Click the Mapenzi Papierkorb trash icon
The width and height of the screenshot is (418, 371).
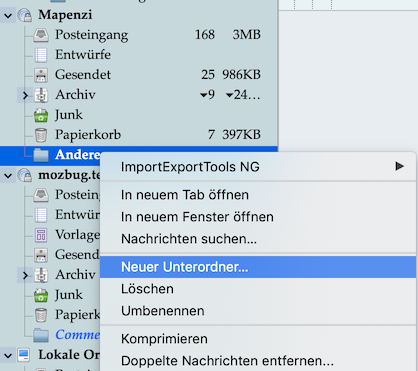pyautogui.click(x=41, y=135)
